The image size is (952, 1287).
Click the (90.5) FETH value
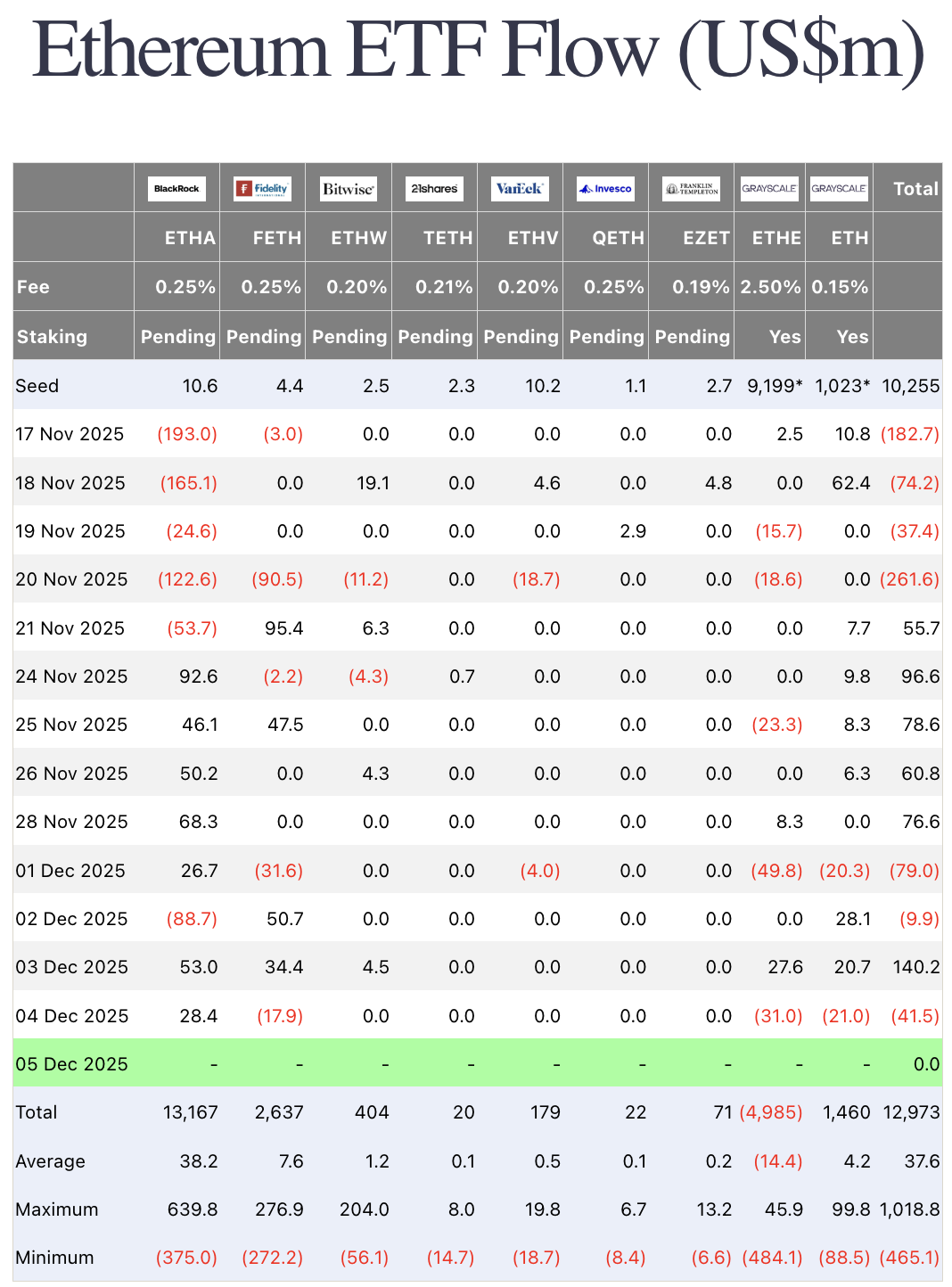point(277,579)
